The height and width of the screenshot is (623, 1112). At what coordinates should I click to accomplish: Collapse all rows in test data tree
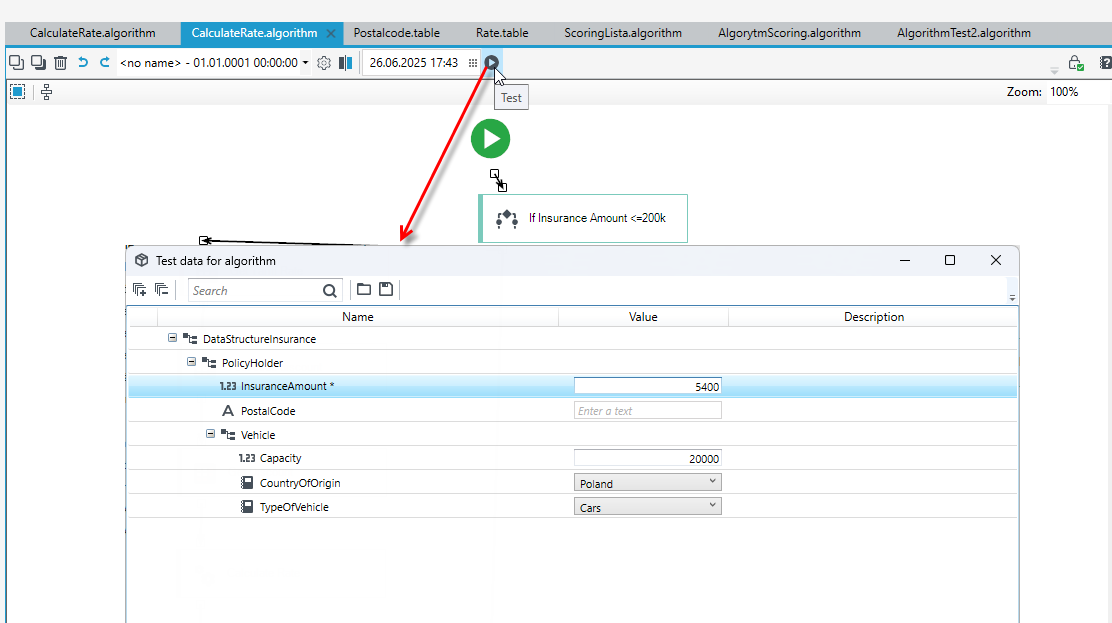click(162, 290)
